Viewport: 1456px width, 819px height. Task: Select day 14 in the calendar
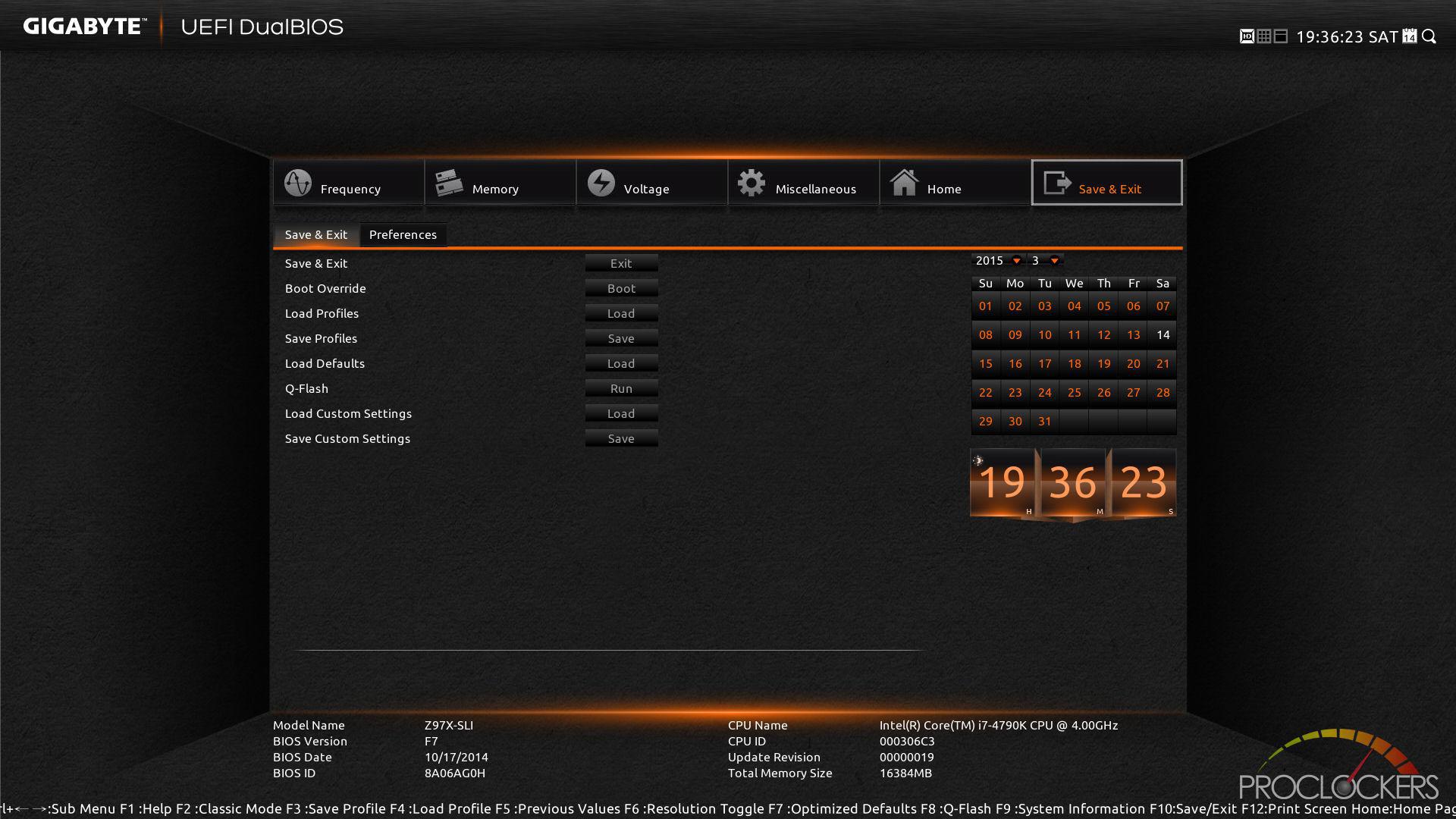pyautogui.click(x=1163, y=335)
